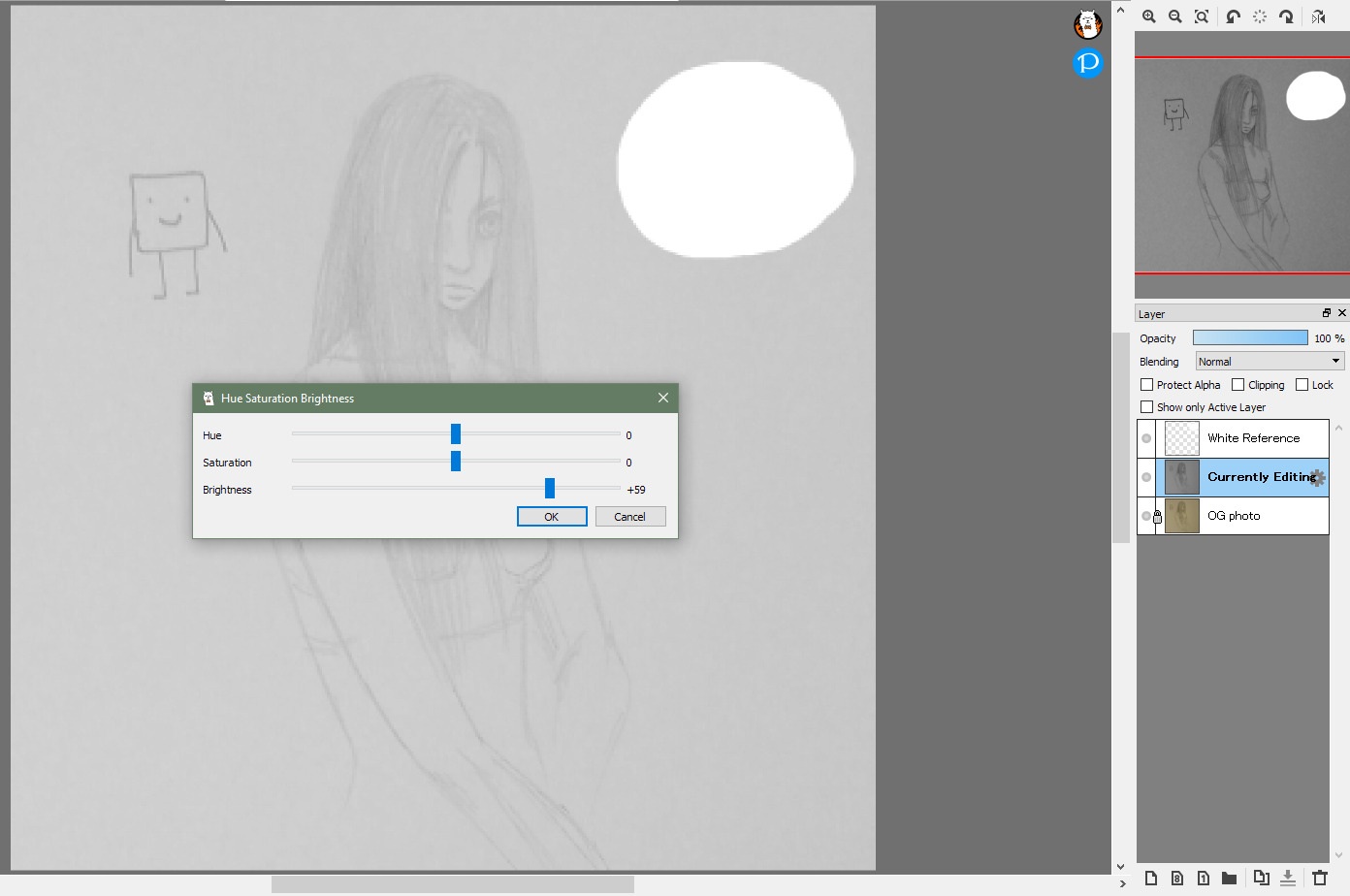Image resolution: width=1350 pixels, height=896 pixels.
Task: Click the OG photo layer thumbnail
Action: point(1182,516)
